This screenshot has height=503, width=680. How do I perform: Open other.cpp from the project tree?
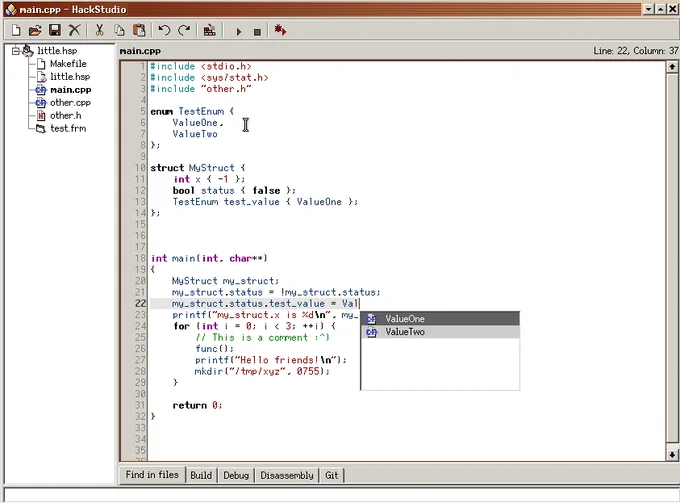(70, 103)
